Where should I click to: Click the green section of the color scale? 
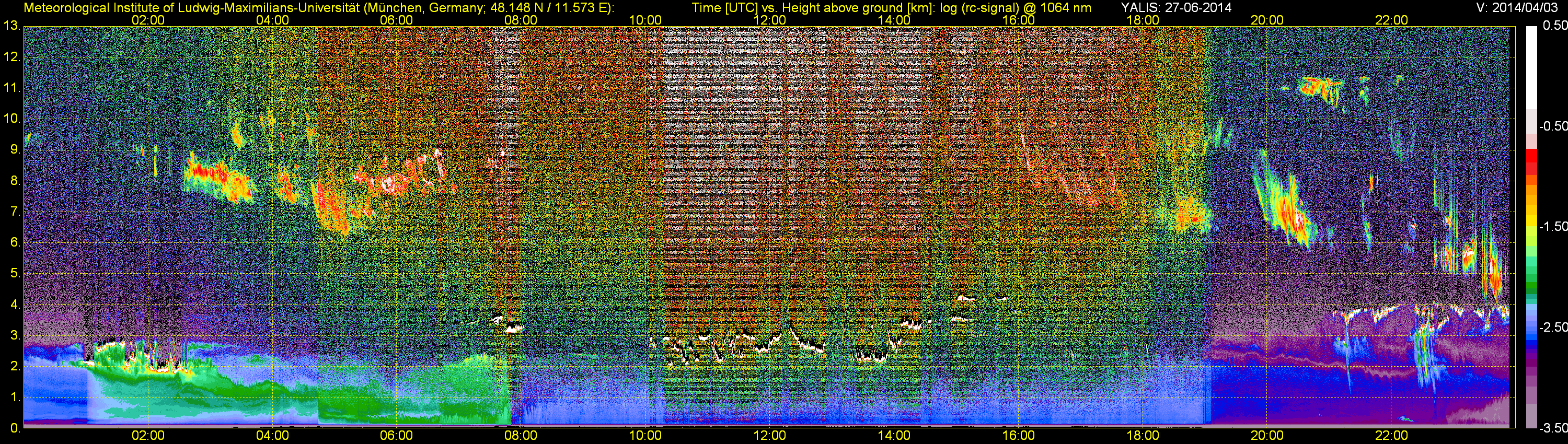coord(1531,286)
